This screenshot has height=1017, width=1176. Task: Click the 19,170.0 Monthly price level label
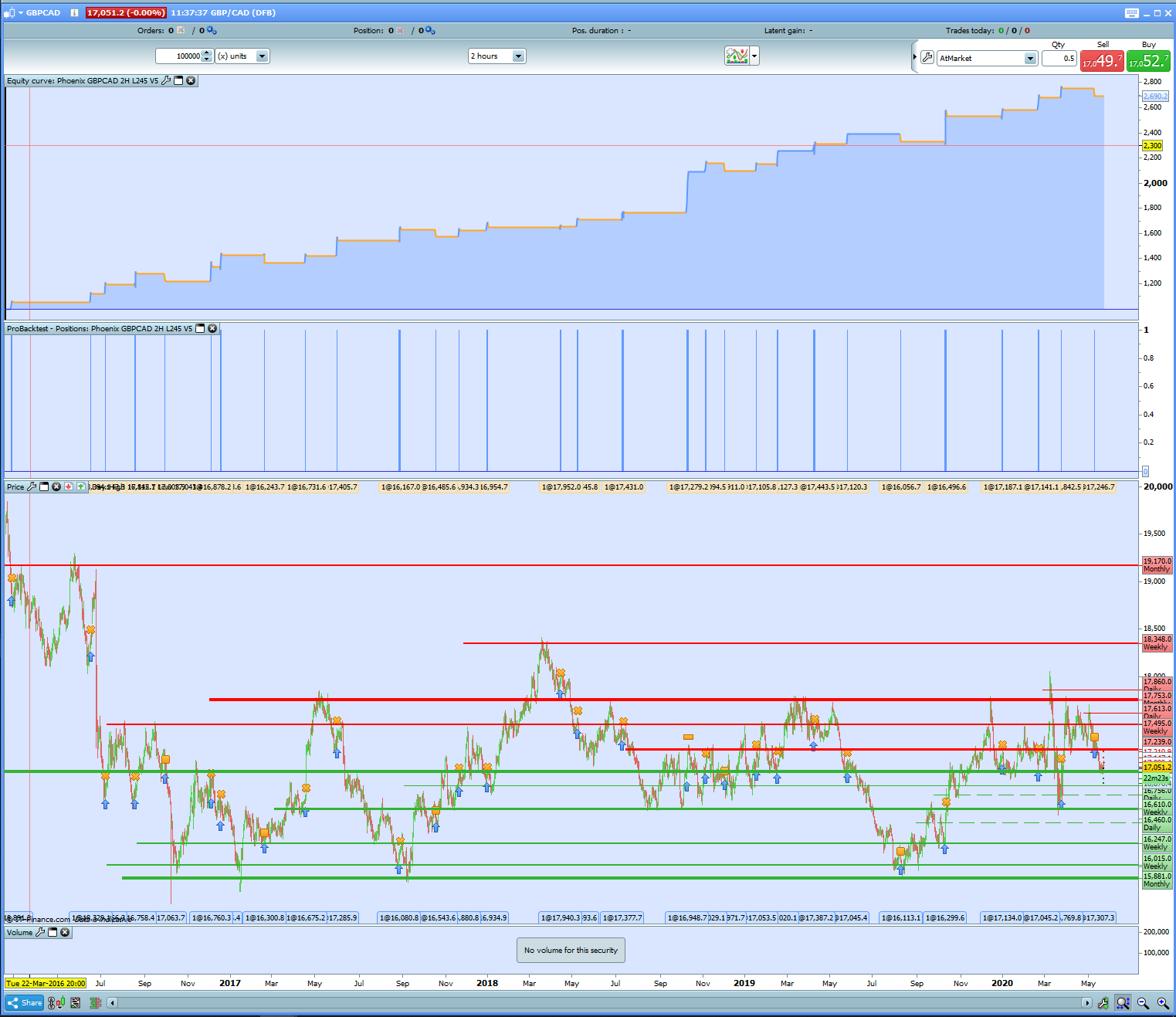pyautogui.click(x=1157, y=565)
